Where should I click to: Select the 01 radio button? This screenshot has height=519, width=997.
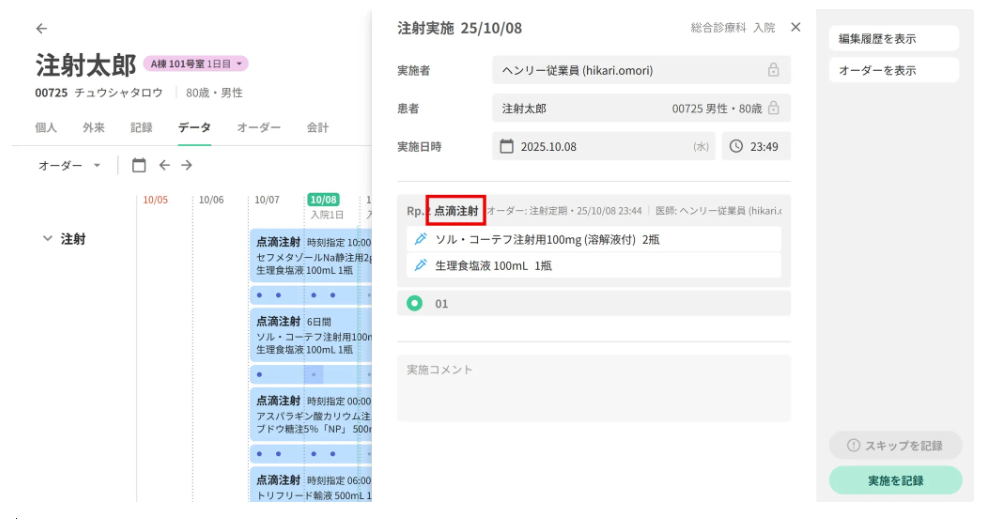[414, 303]
